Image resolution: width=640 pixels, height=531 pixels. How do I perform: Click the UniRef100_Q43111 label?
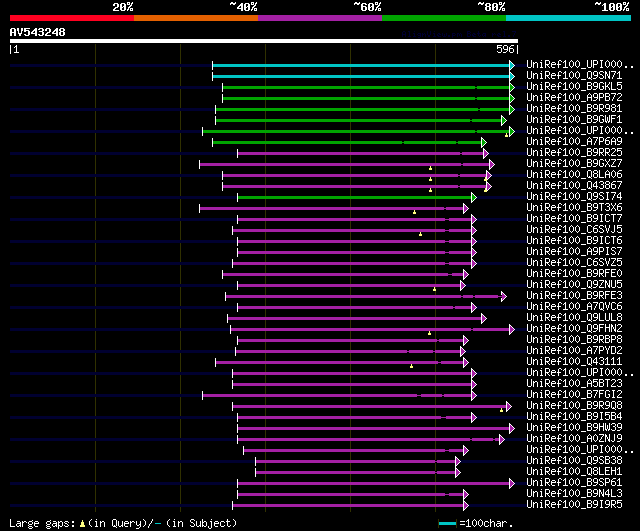tap(574, 362)
